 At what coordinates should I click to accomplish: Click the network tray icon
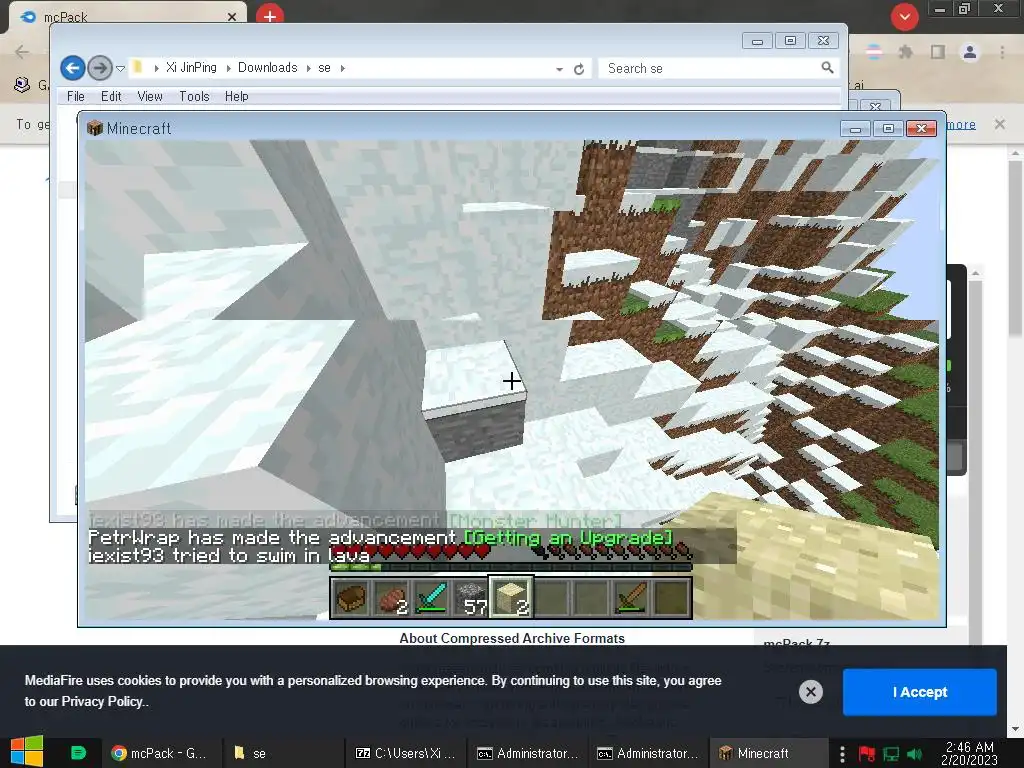point(891,754)
